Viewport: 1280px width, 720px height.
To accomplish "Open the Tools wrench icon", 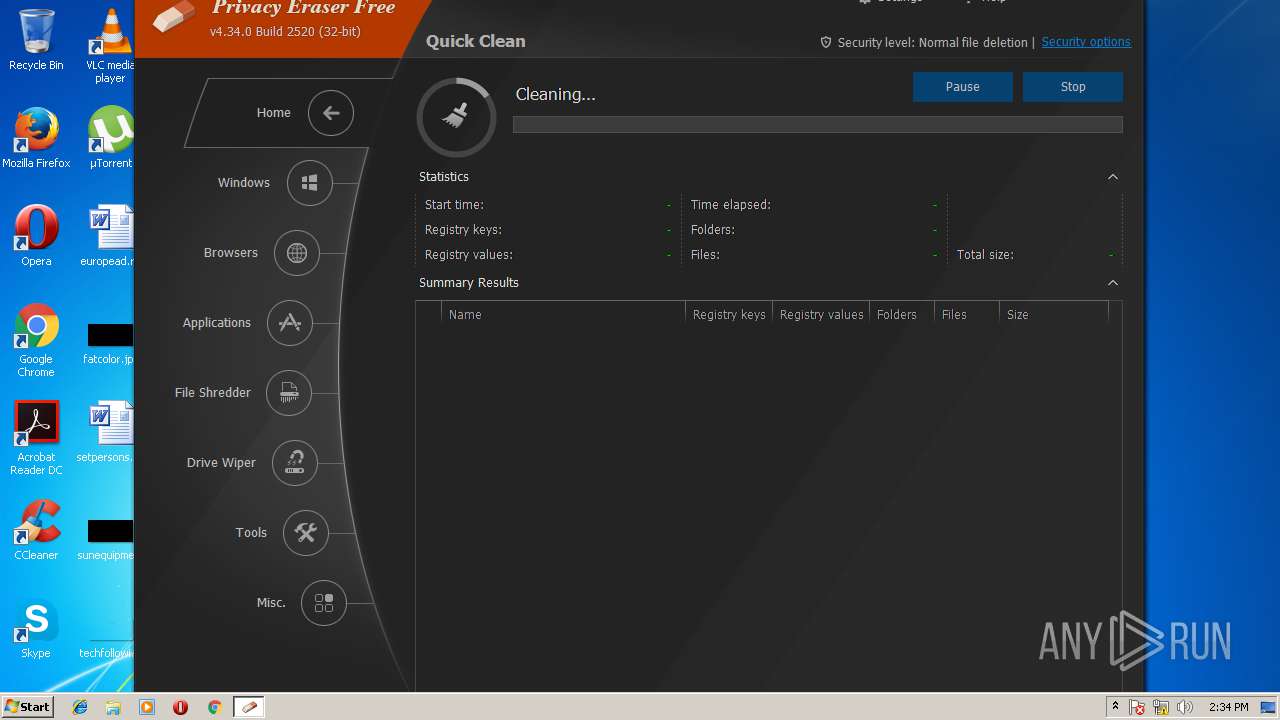I will point(306,533).
